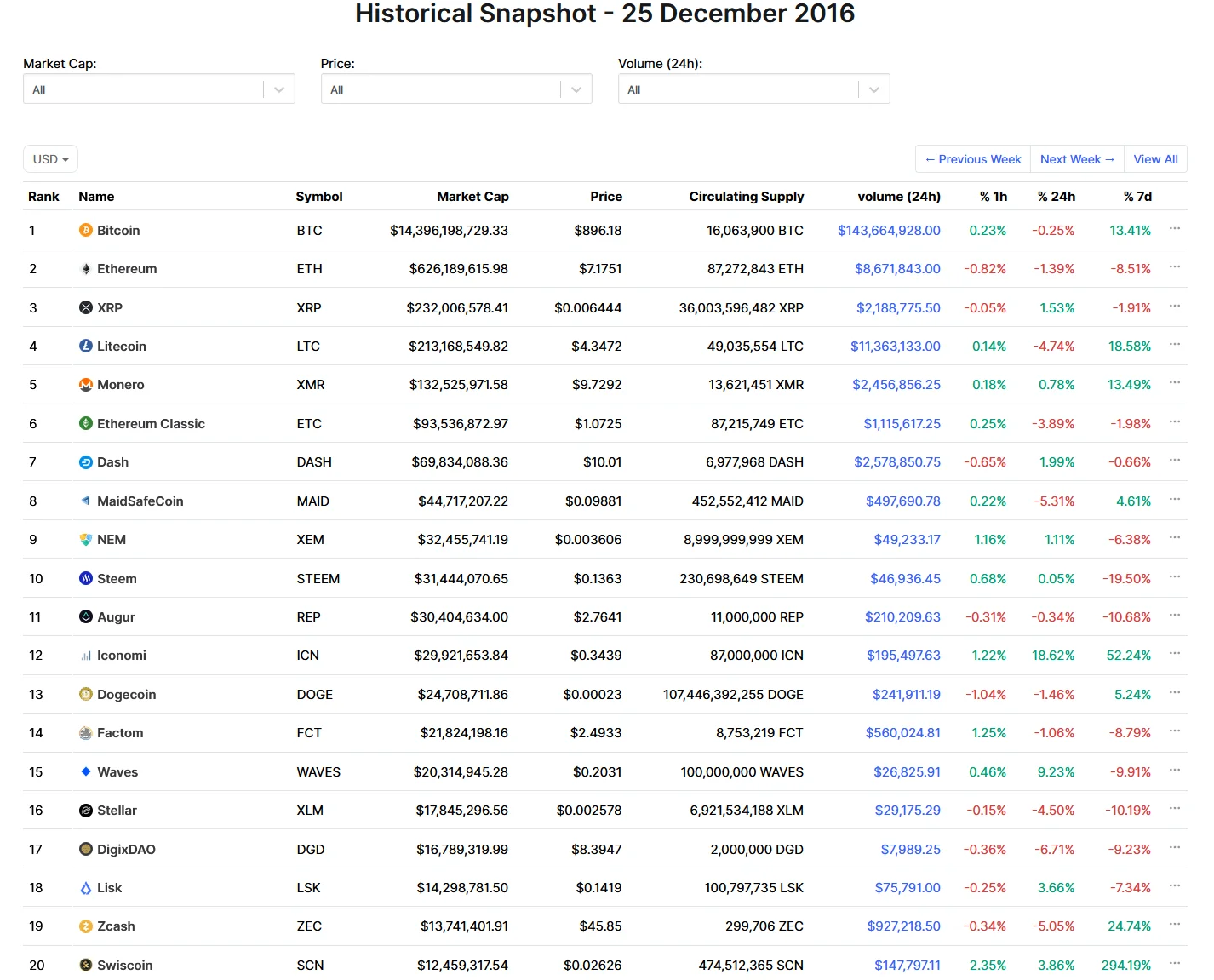Go to the Previous Week snapshot
The height and width of the screenshot is (980, 1214).
point(973,159)
